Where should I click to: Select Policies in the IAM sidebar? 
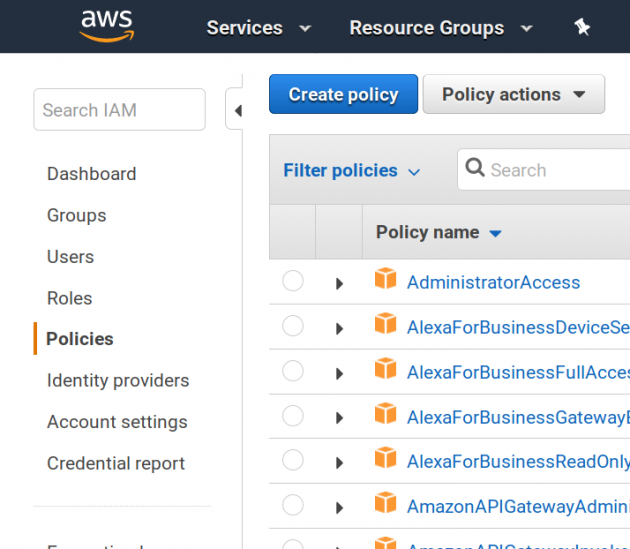coord(80,339)
